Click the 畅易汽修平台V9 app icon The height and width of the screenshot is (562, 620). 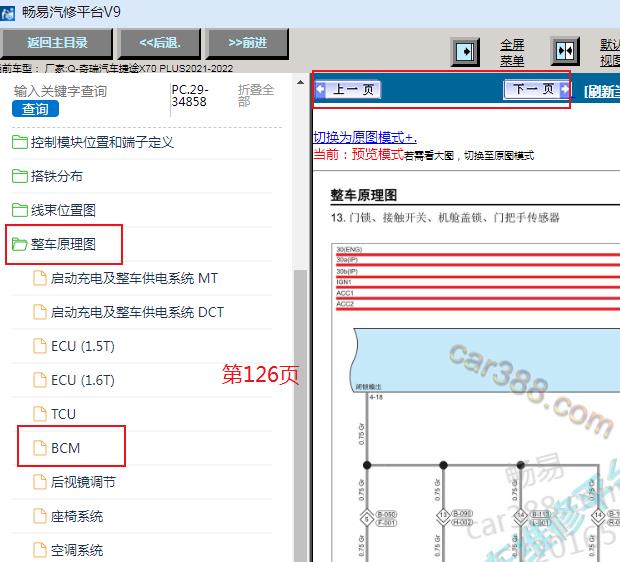click(8, 13)
